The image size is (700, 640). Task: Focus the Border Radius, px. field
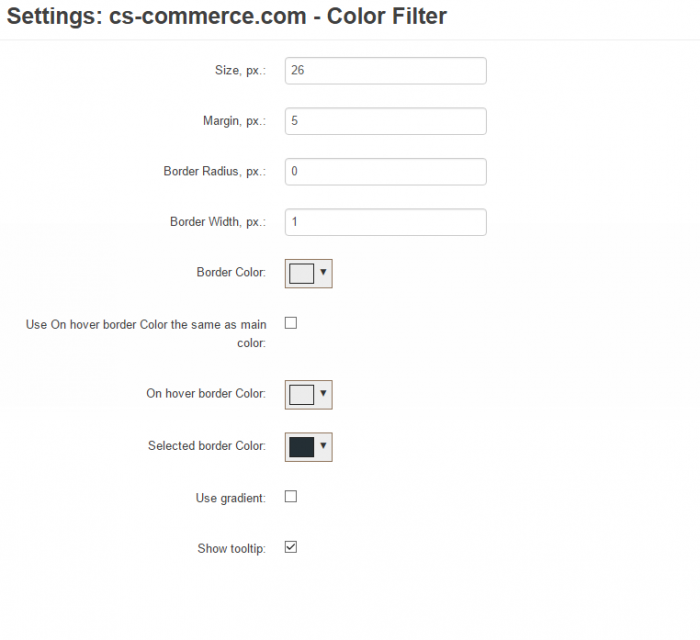click(386, 171)
